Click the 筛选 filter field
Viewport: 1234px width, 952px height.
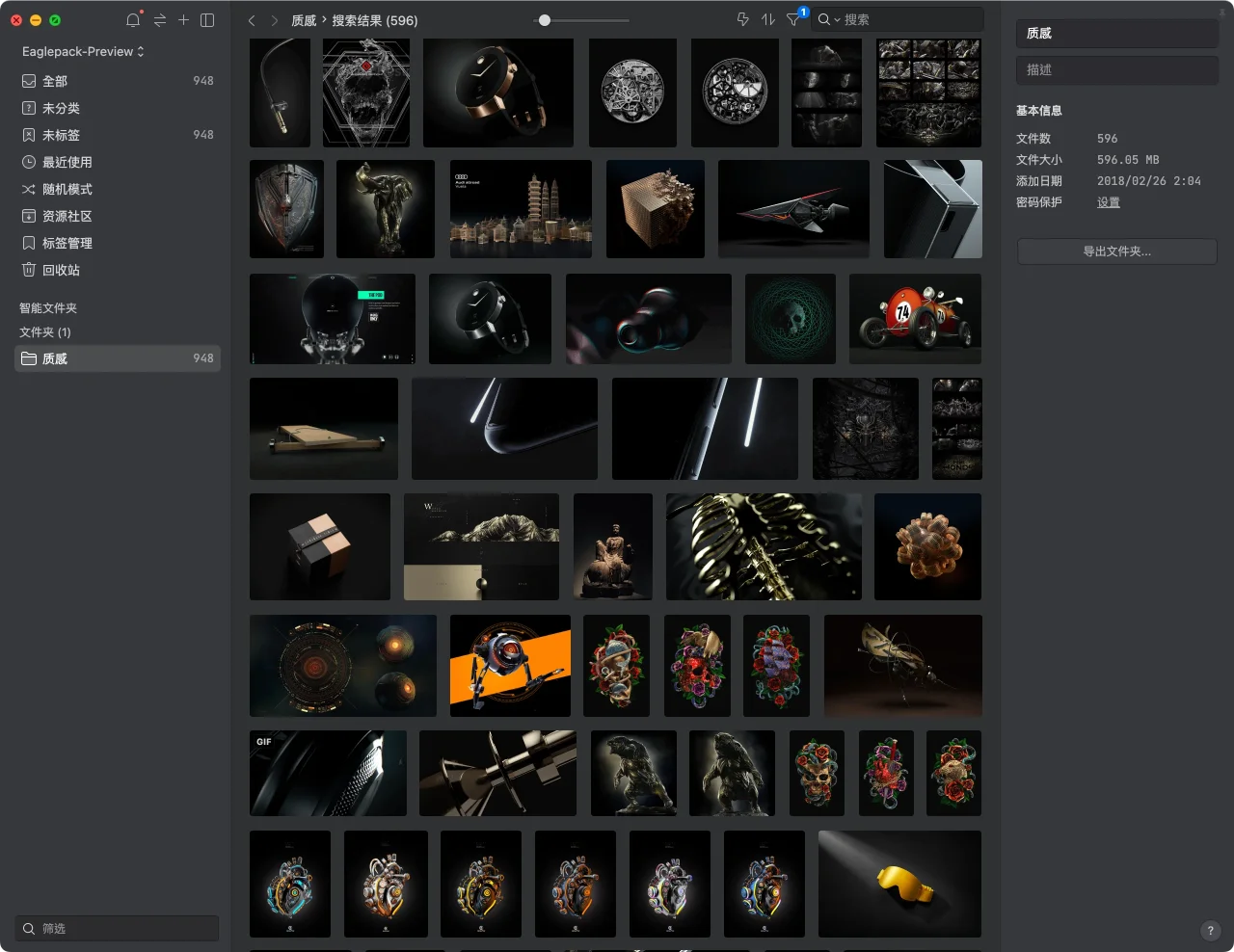[118, 929]
